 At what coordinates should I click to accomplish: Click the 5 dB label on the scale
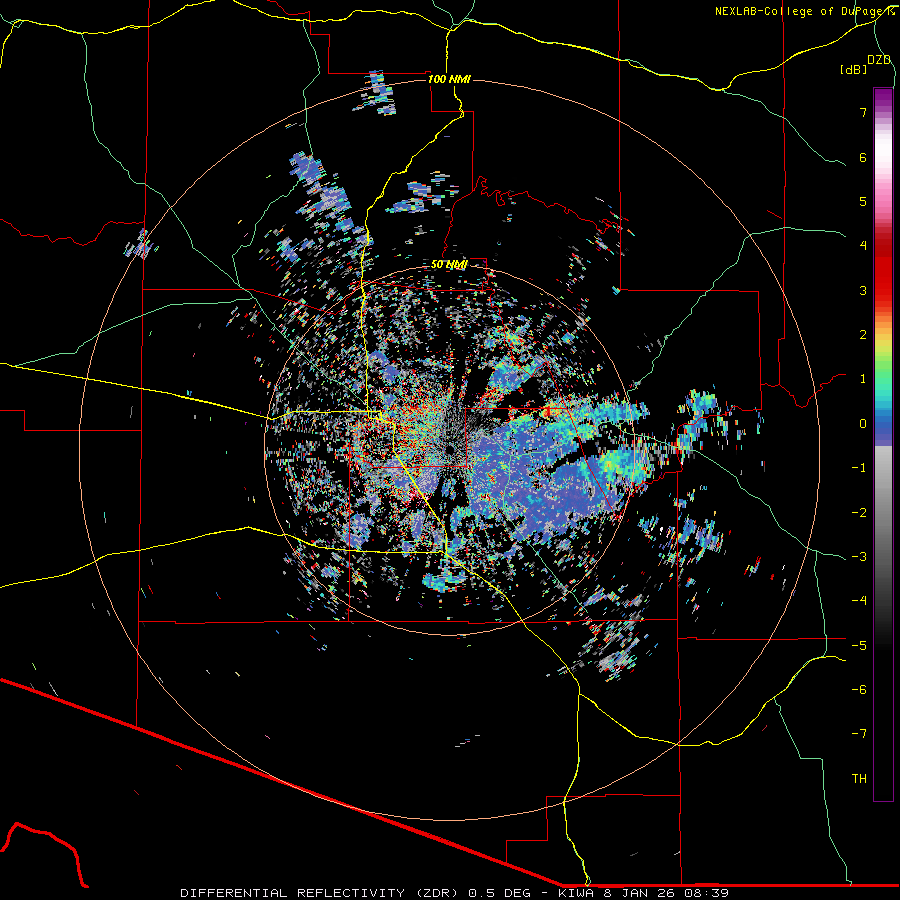point(863,201)
